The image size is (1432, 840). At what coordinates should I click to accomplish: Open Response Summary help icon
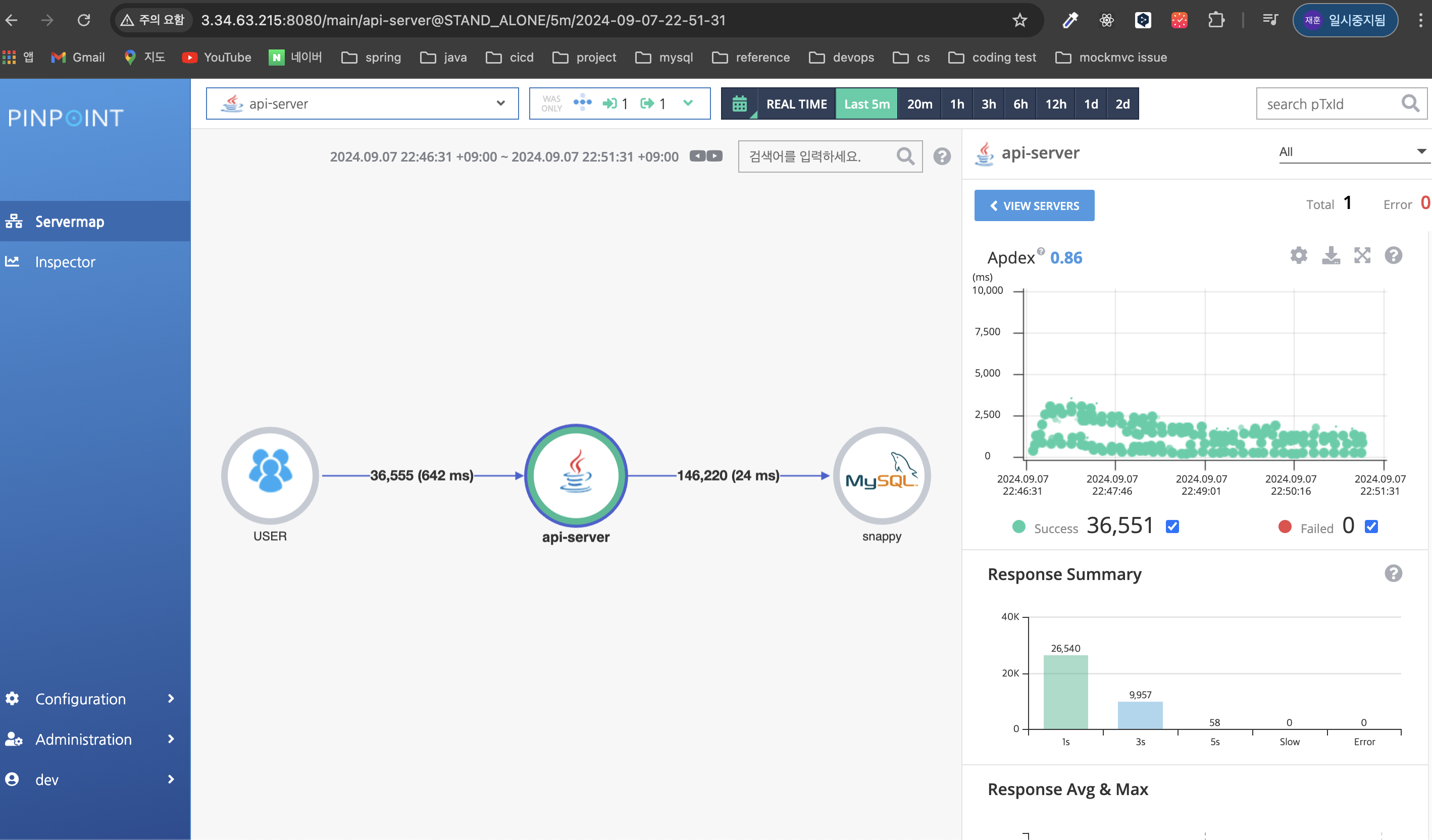(x=1393, y=573)
